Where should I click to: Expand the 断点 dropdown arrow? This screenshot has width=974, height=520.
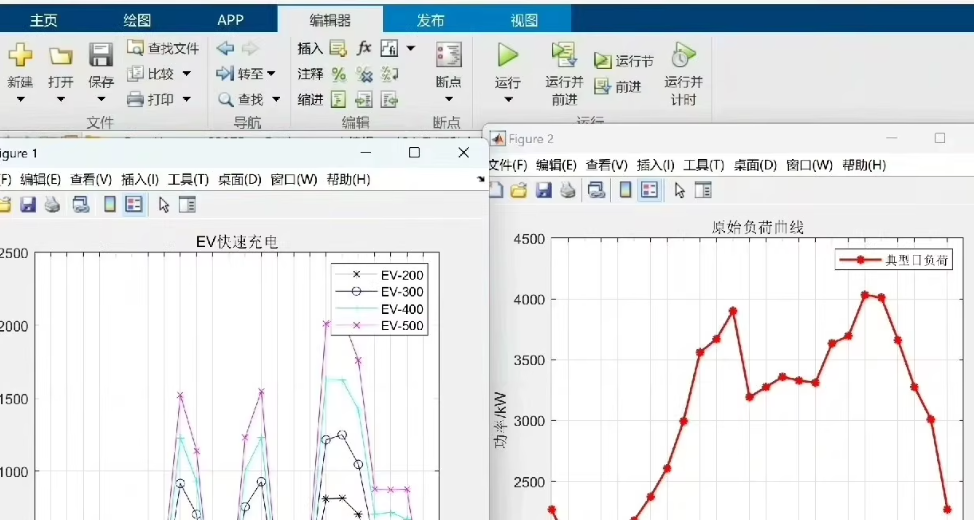point(448,99)
